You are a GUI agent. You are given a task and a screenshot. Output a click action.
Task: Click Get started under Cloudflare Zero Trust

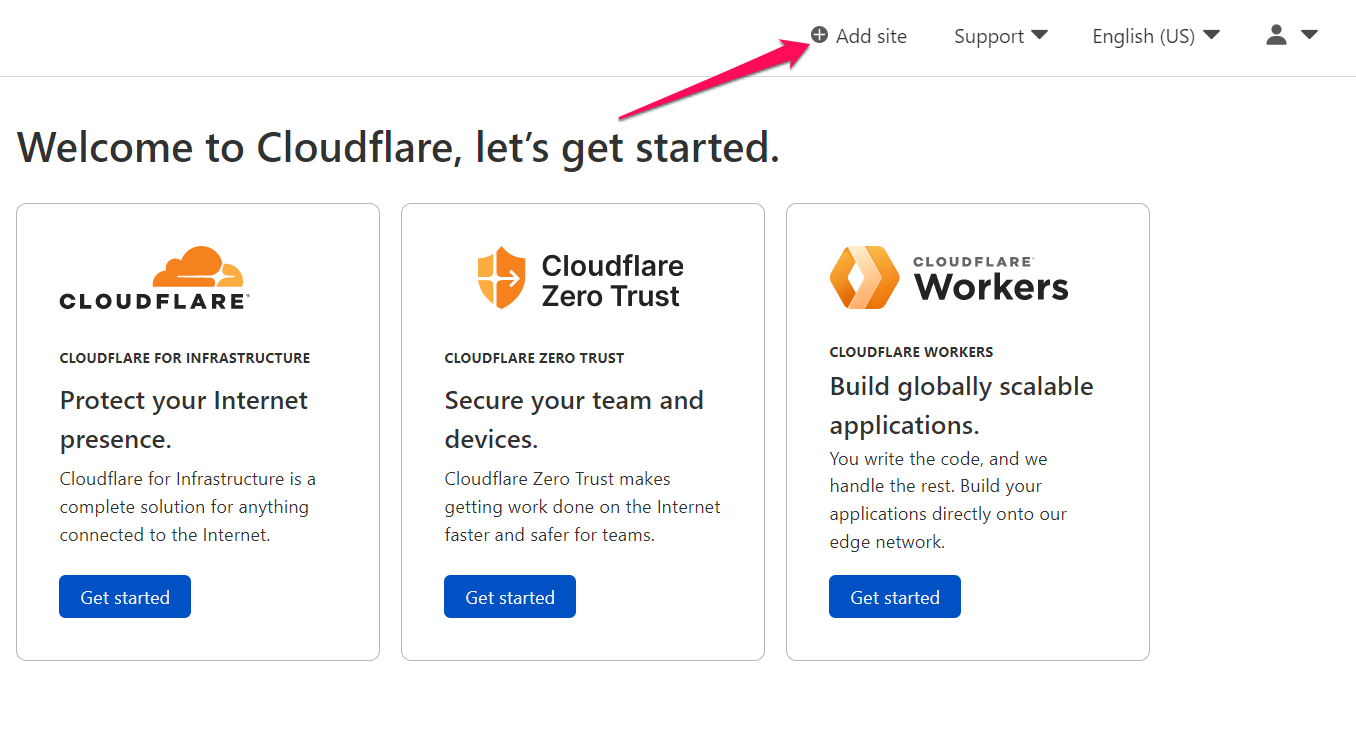[x=509, y=596]
